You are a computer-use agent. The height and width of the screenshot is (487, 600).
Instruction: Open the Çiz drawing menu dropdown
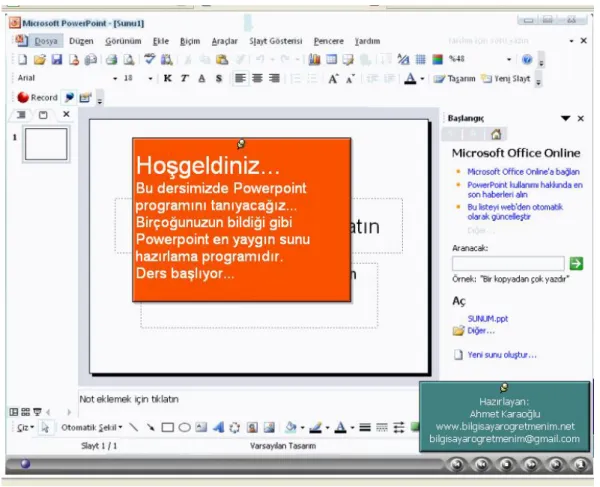click(x=25, y=427)
